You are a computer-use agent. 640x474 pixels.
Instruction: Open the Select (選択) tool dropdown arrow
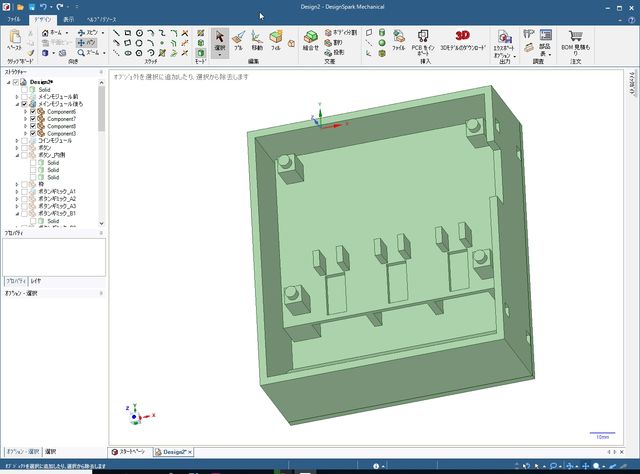pyautogui.click(x=220, y=55)
